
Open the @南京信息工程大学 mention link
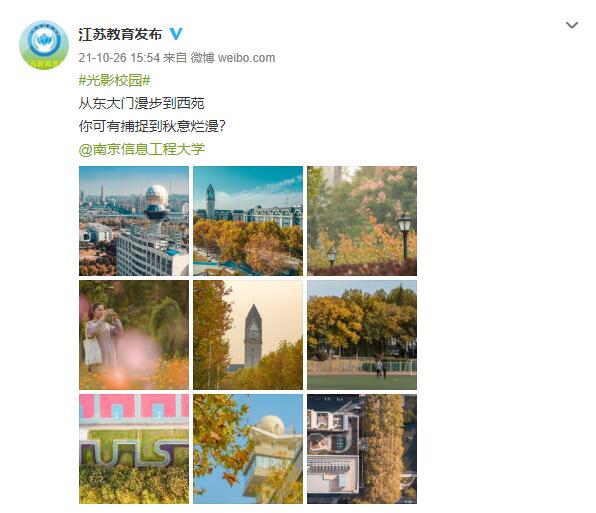click(x=141, y=149)
